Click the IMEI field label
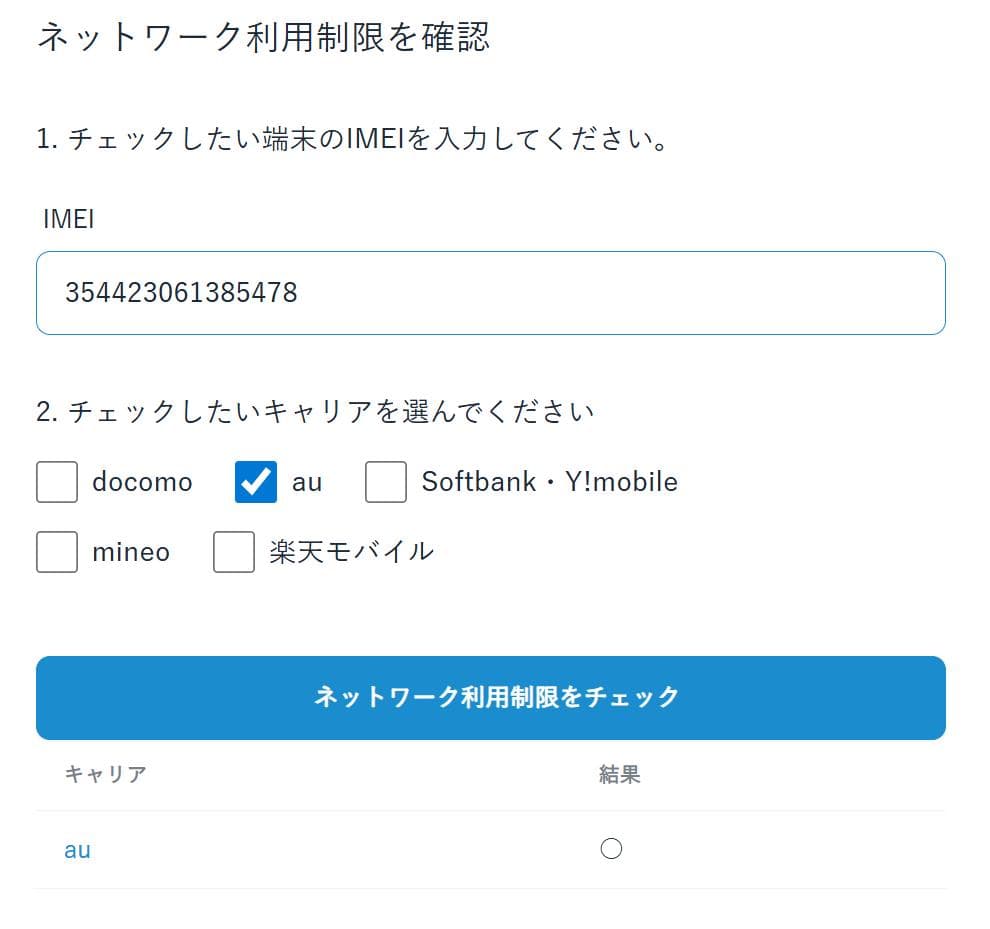Viewport: 990px width, 929px height. coord(67,219)
